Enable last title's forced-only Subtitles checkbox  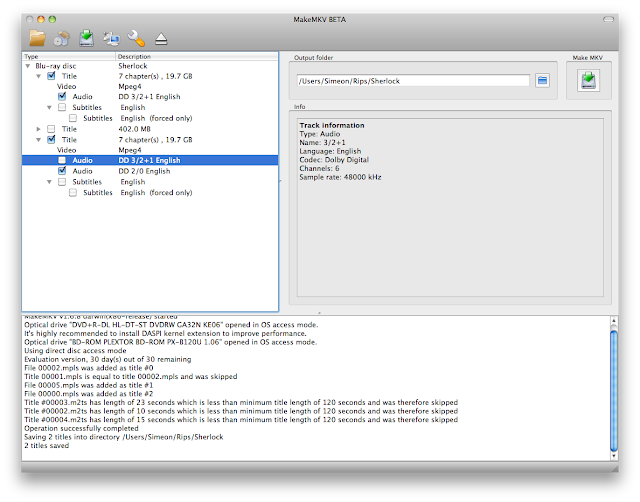pos(73,193)
